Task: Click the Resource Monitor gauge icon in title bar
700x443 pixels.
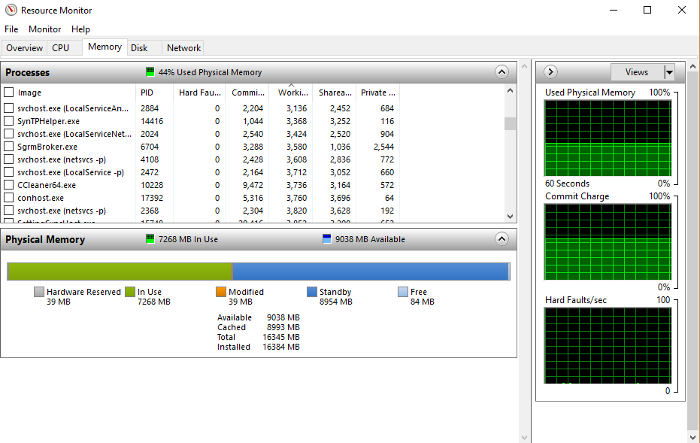Action: 11,10
